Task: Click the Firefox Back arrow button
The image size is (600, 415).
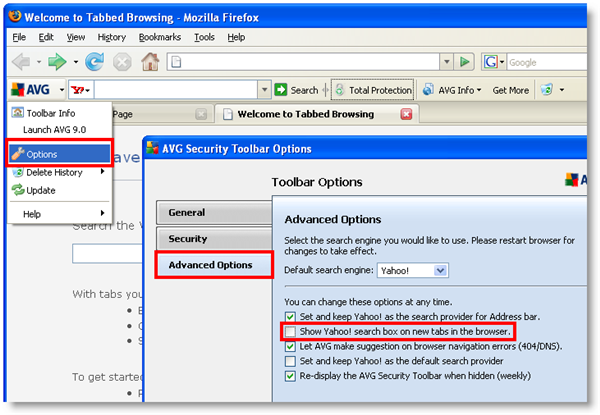Action: 21,62
